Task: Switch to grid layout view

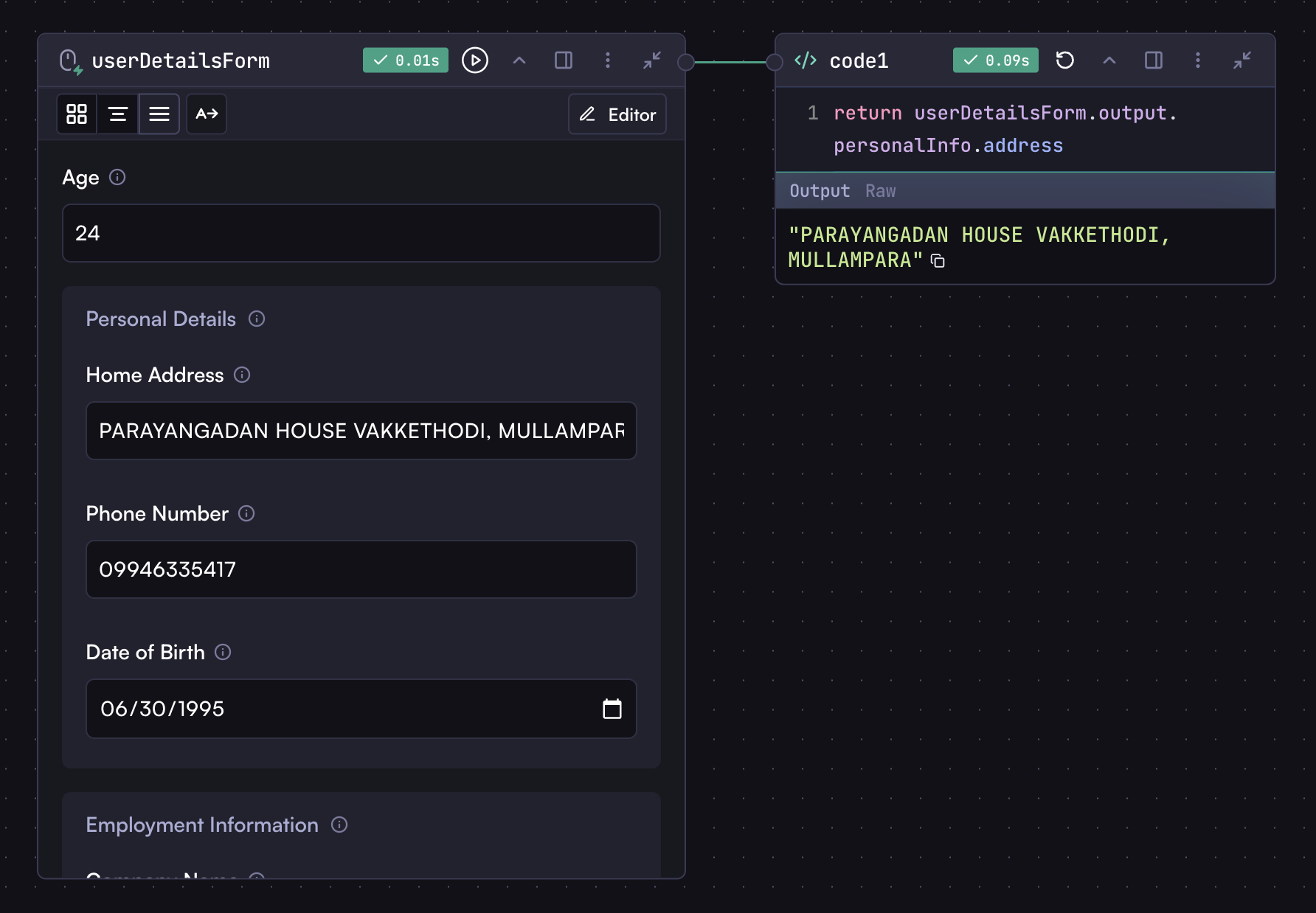Action: point(77,114)
